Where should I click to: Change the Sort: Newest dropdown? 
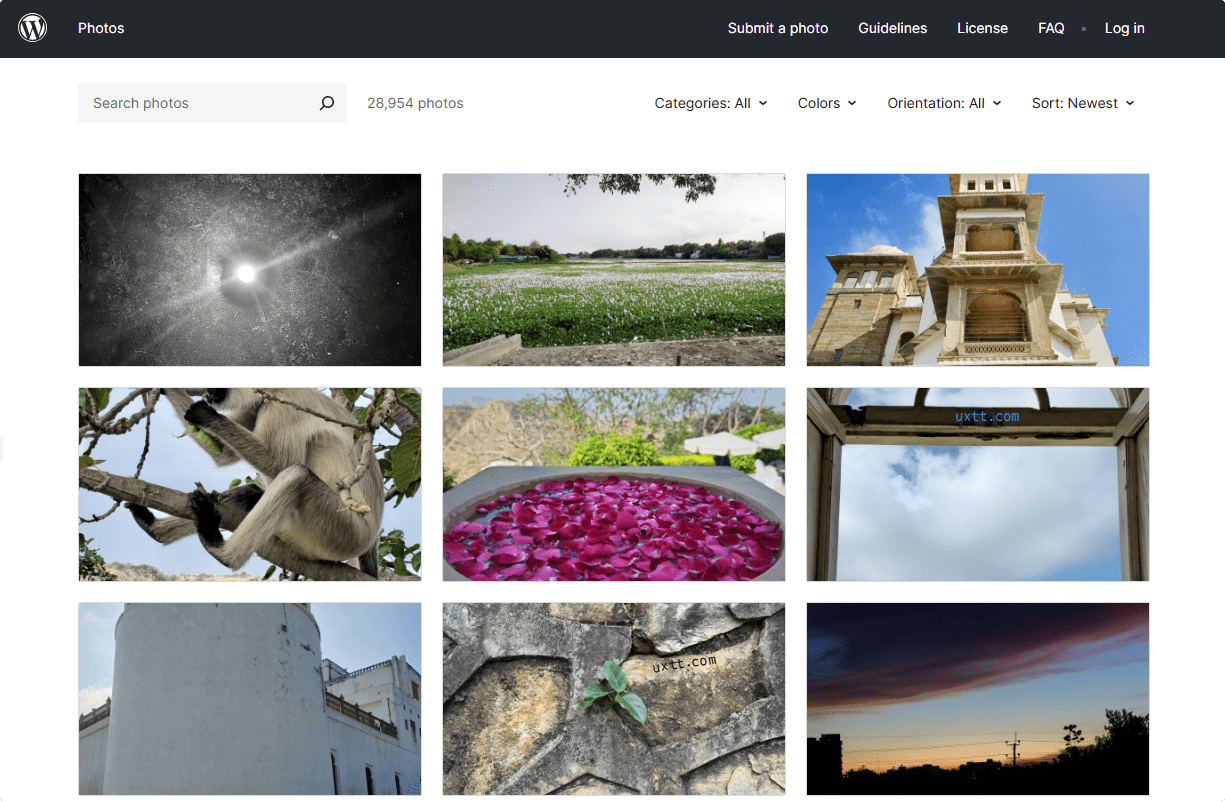click(1082, 103)
